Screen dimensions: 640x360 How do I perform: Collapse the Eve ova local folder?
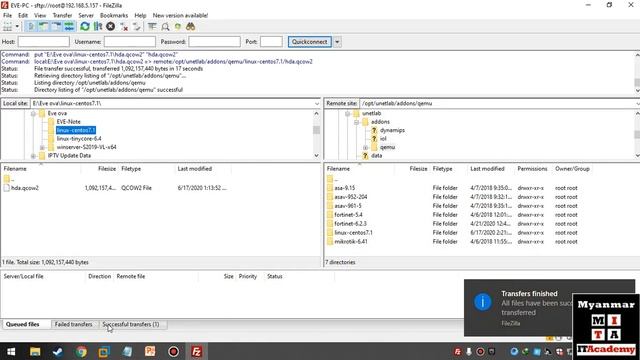pyautogui.click(x=33, y=113)
